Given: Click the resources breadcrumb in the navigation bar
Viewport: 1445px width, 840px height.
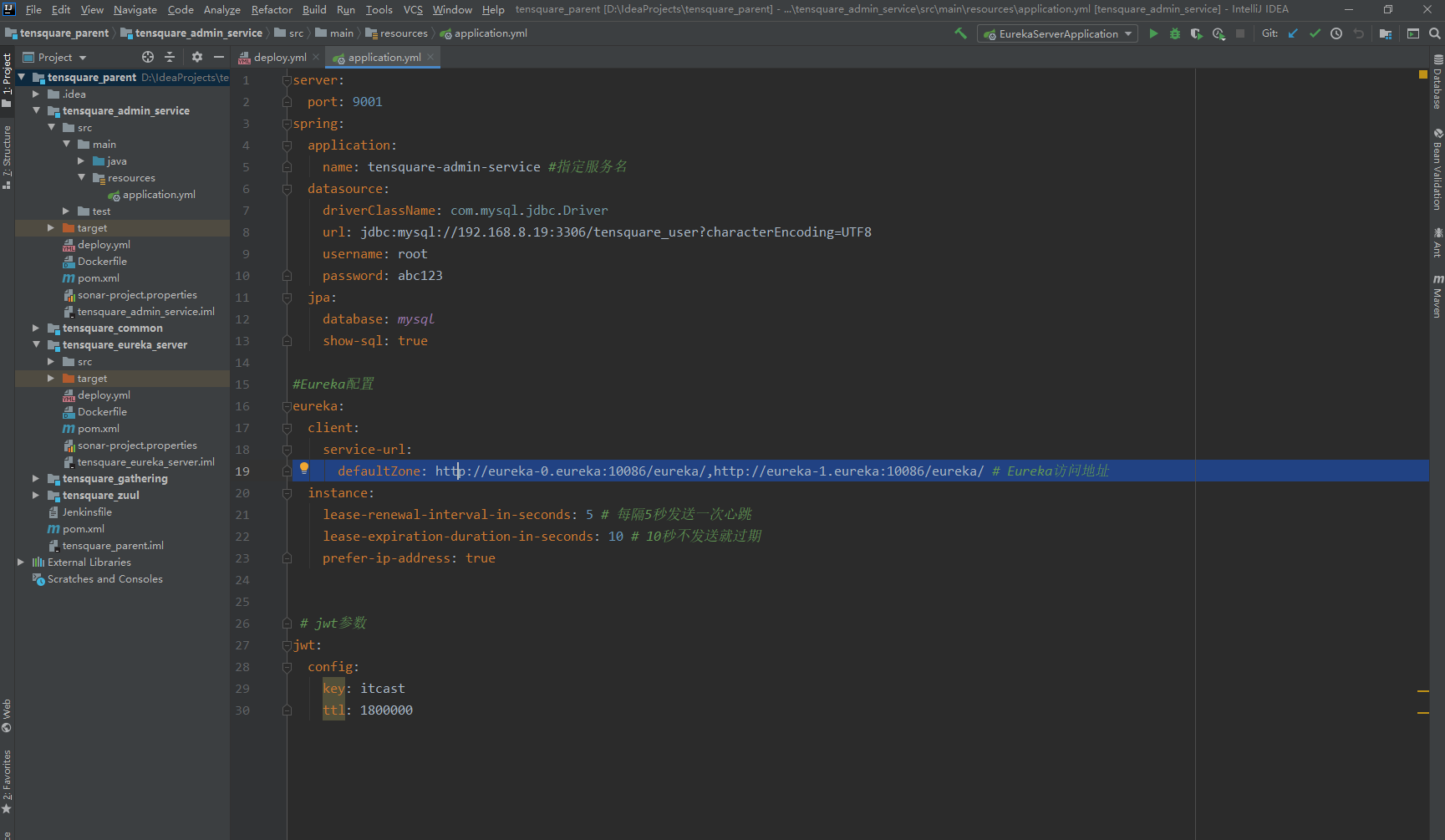Looking at the screenshot, I should coord(396,33).
